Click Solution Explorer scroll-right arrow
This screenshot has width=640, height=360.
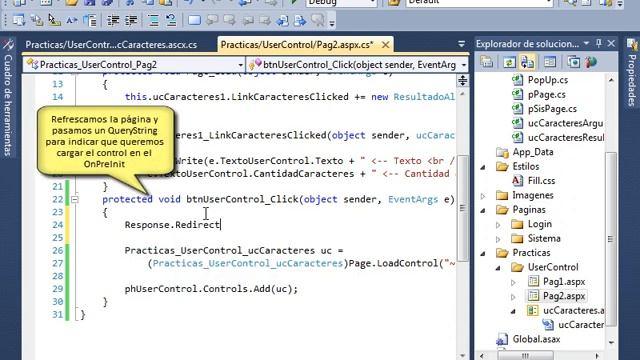598,356
